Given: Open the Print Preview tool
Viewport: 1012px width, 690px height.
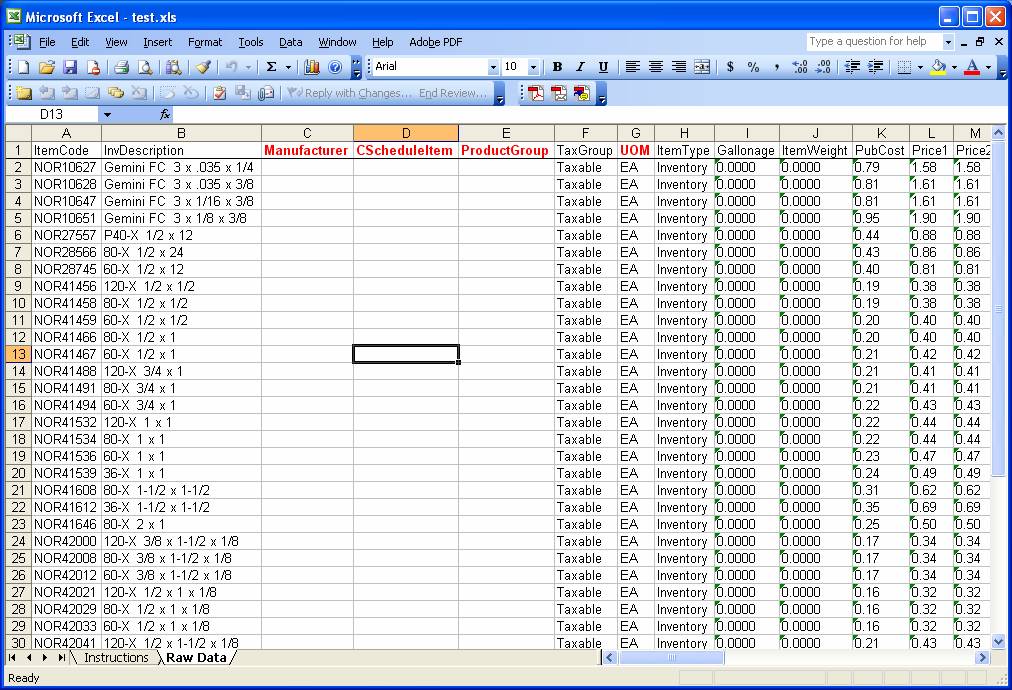Looking at the screenshot, I should pos(145,67).
